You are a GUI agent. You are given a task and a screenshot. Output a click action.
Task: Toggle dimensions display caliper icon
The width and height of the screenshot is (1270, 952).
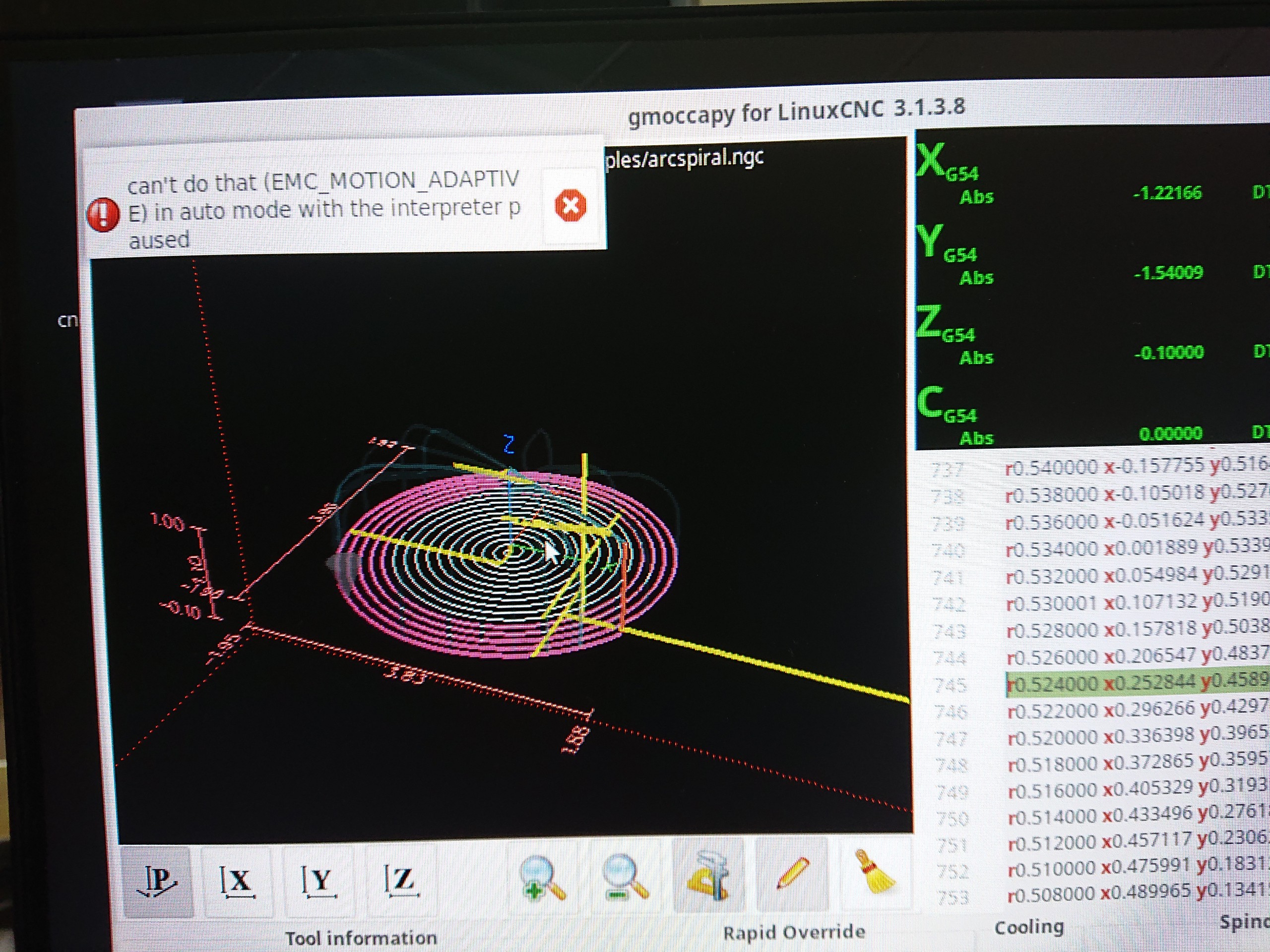[x=708, y=875]
